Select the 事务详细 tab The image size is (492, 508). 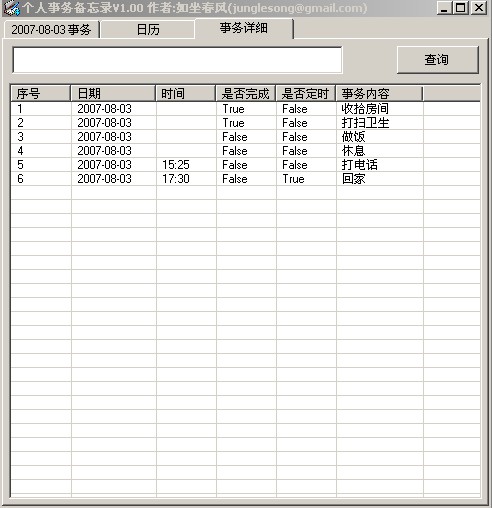click(x=244, y=28)
